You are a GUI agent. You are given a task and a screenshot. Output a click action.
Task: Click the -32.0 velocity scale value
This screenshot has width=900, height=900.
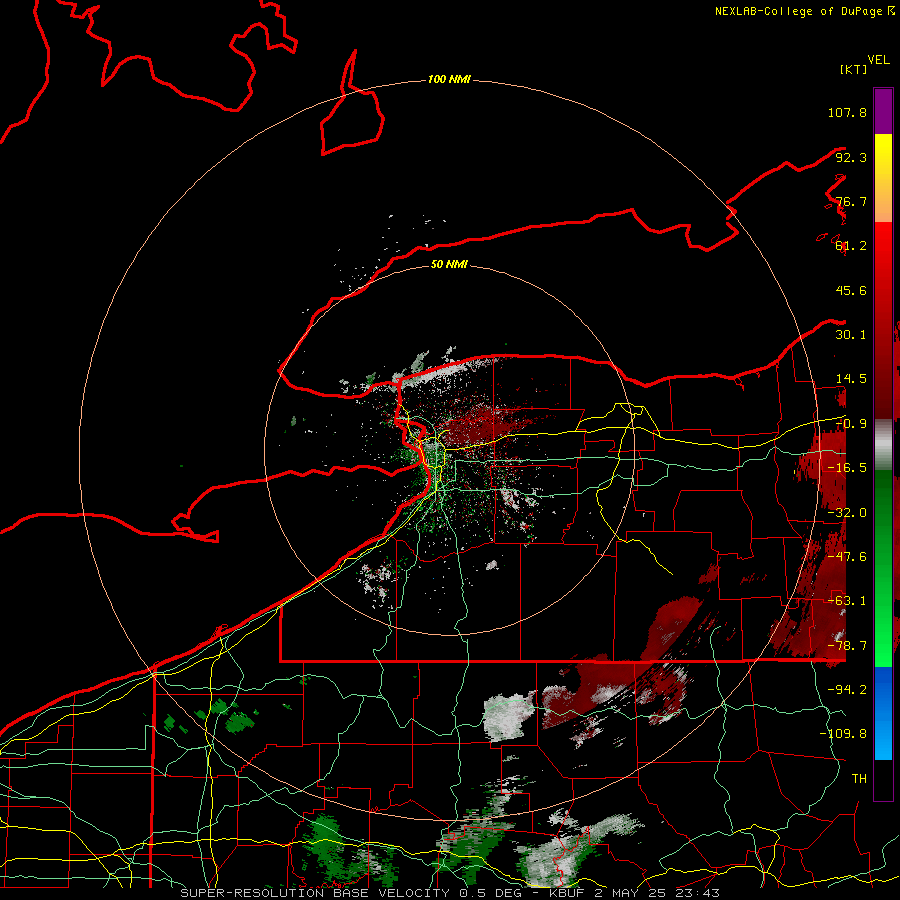click(847, 513)
